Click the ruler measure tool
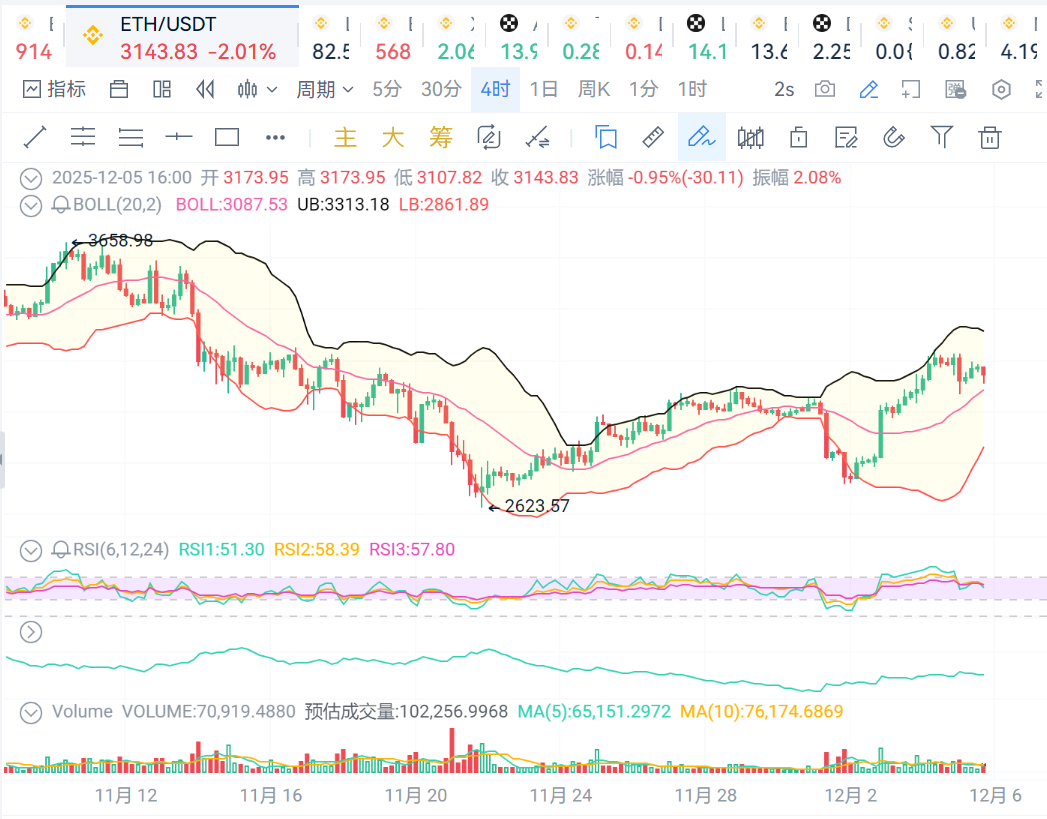 pyautogui.click(x=653, y=137)
